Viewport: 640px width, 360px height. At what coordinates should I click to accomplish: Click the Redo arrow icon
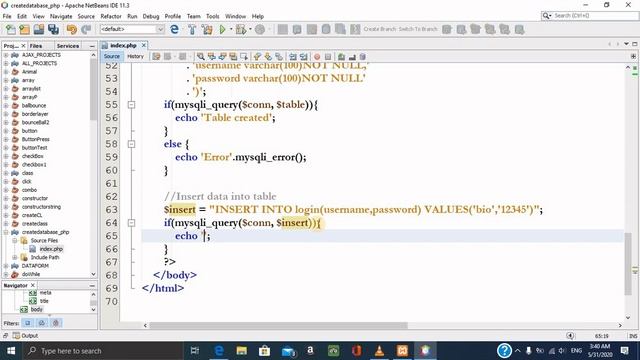(86, 29)
